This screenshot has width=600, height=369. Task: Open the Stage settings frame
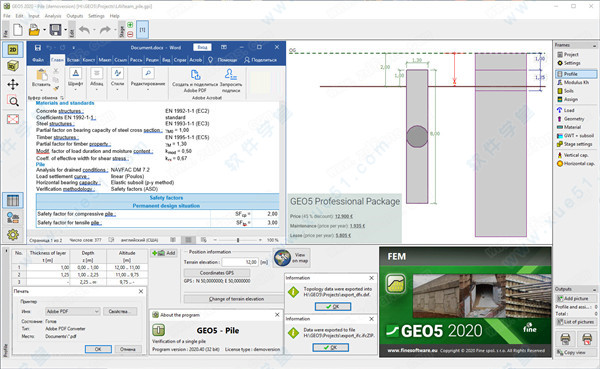point(574,144)
